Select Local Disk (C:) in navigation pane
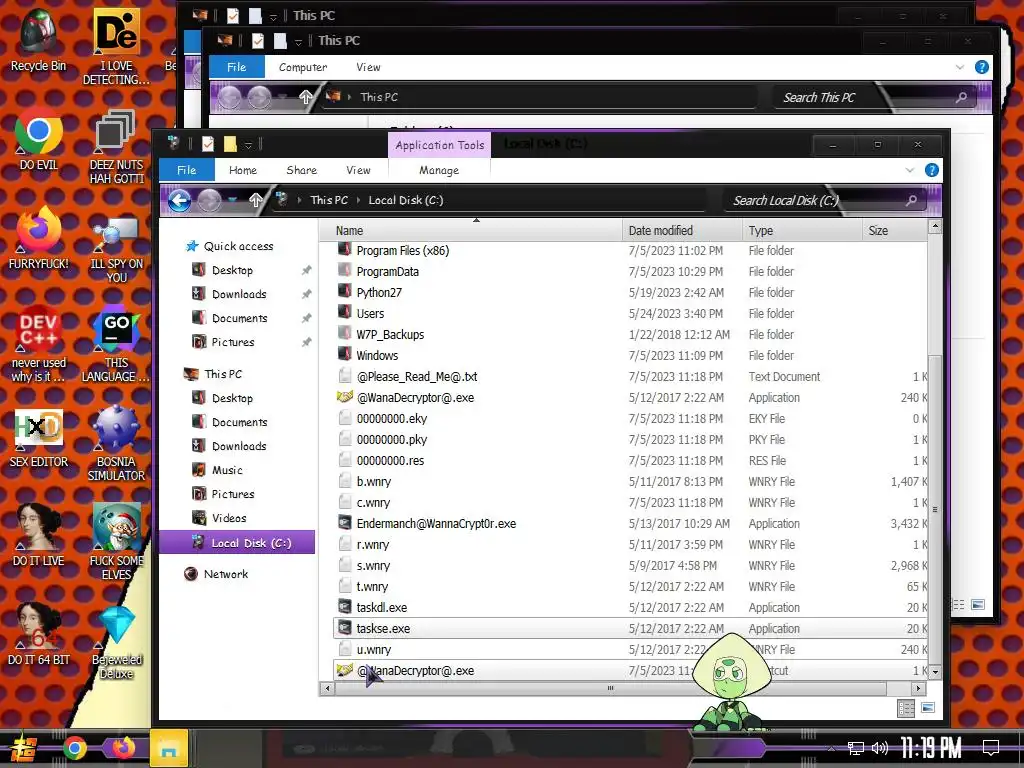1024x768 pixels. [237, 543]
